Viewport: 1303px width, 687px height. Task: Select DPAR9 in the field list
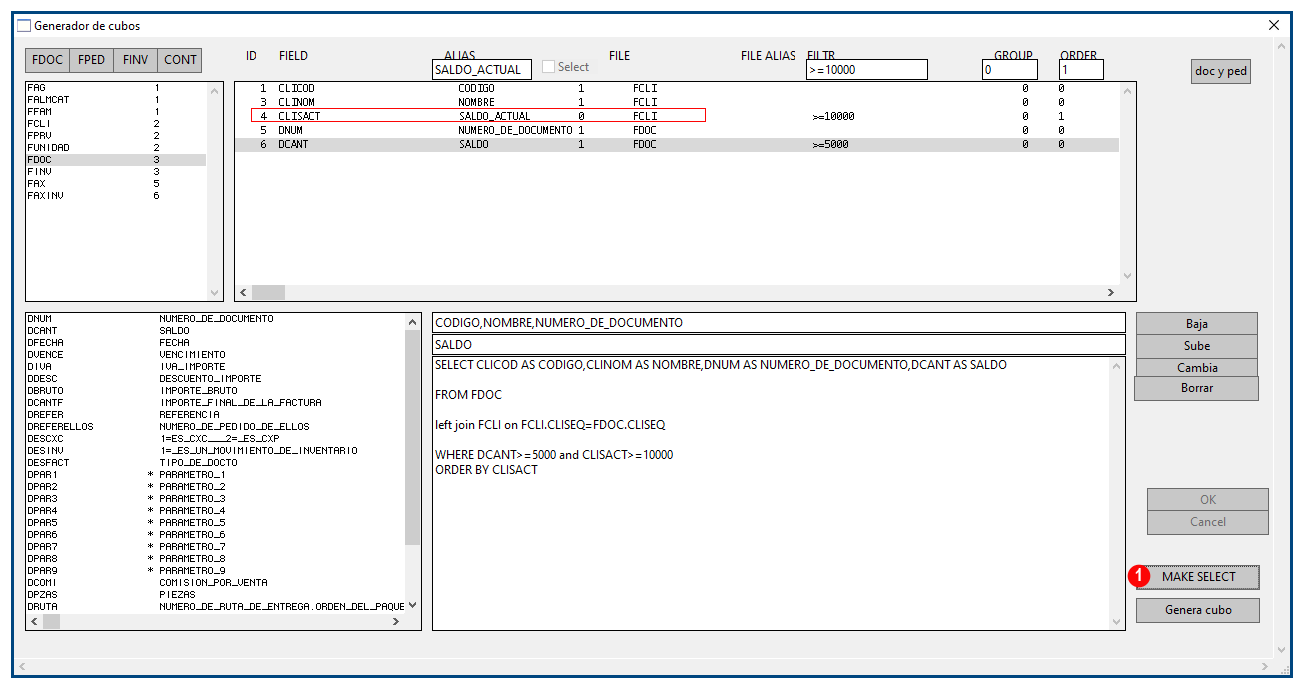(x=215, y=570)
